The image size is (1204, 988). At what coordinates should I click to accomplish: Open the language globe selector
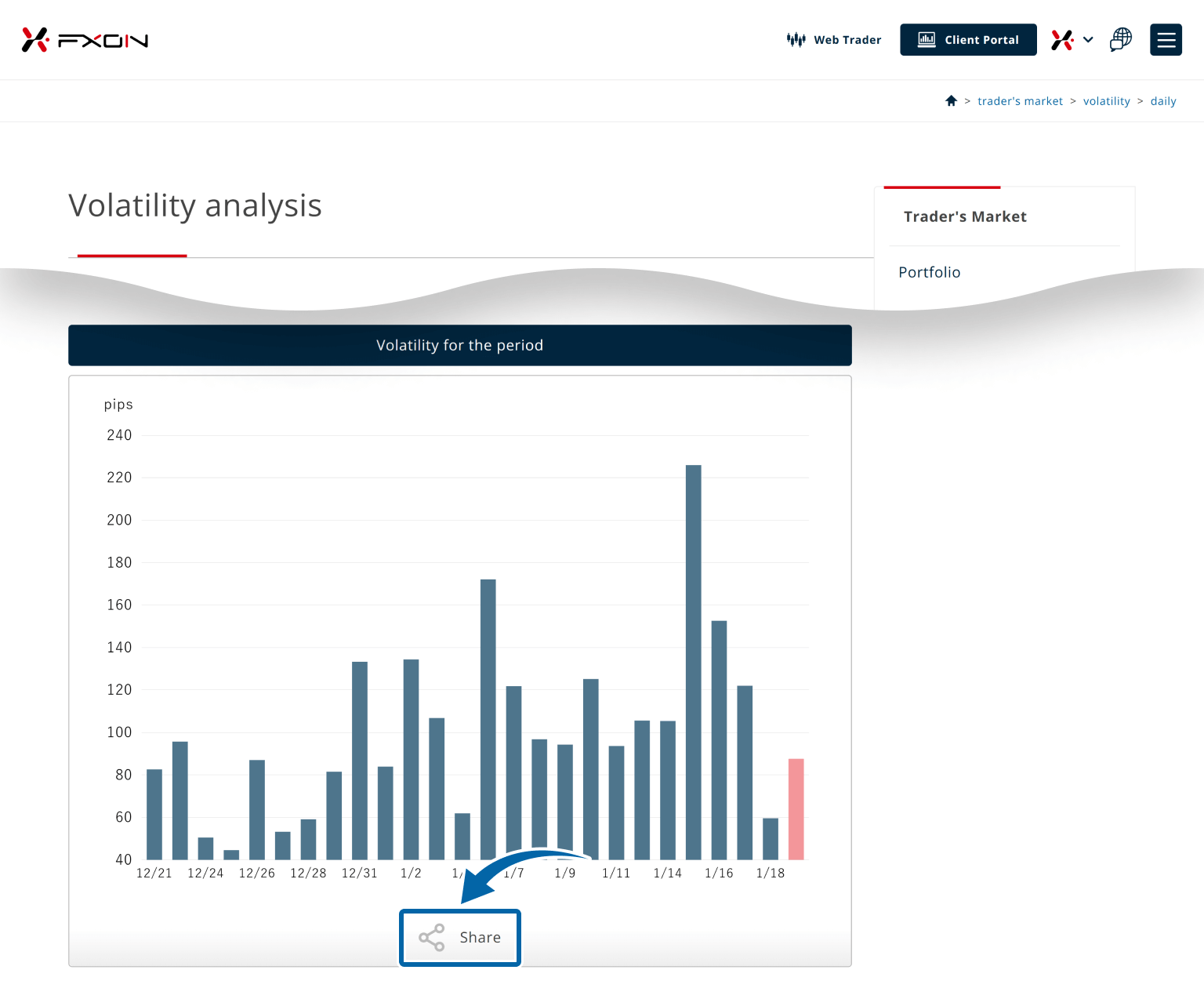point(1121,40)
